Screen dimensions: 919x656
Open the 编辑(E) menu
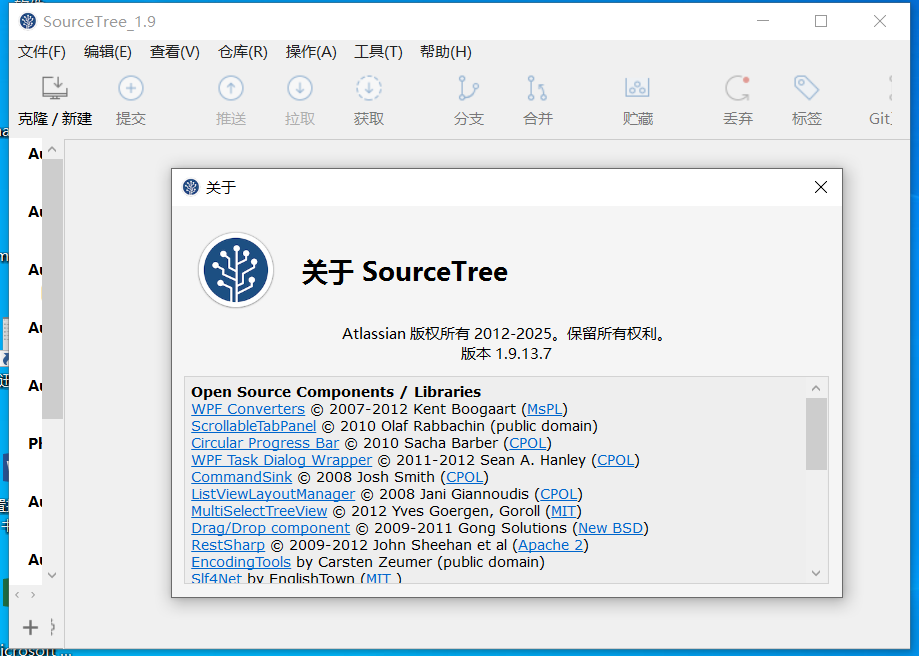coord(108,52)
